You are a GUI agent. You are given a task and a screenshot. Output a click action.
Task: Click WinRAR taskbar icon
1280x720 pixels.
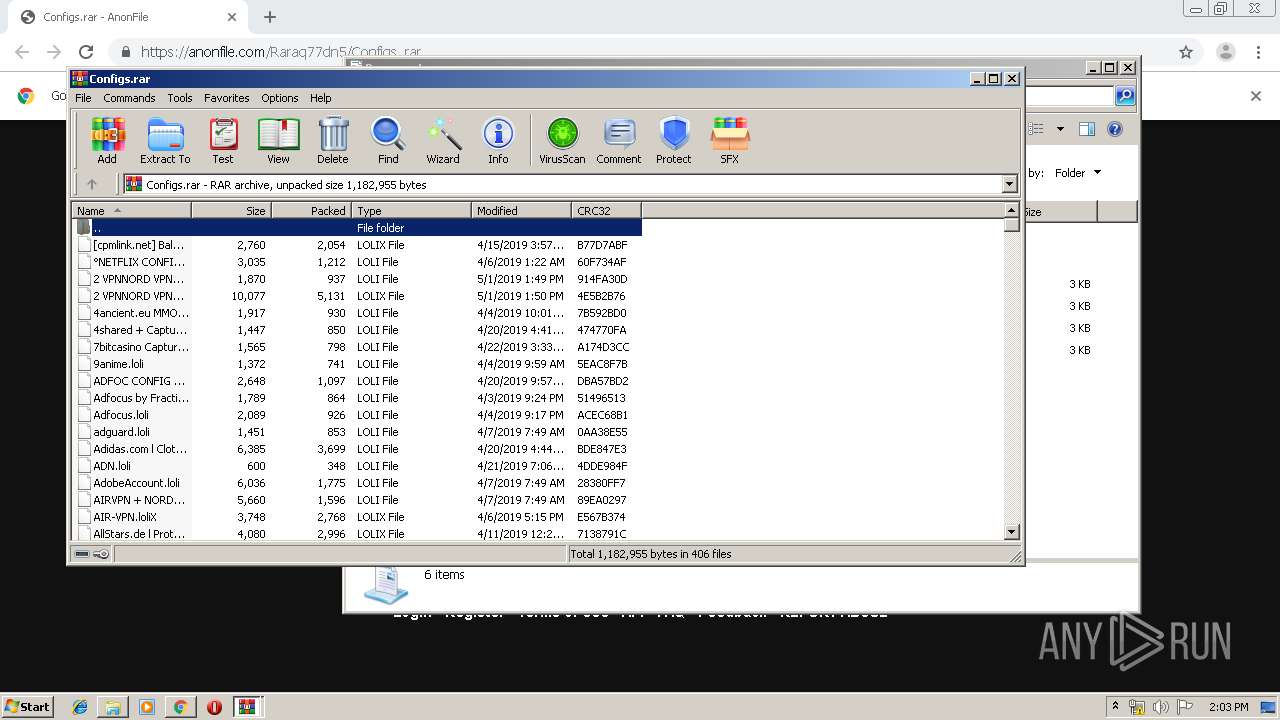click(247, 707)
